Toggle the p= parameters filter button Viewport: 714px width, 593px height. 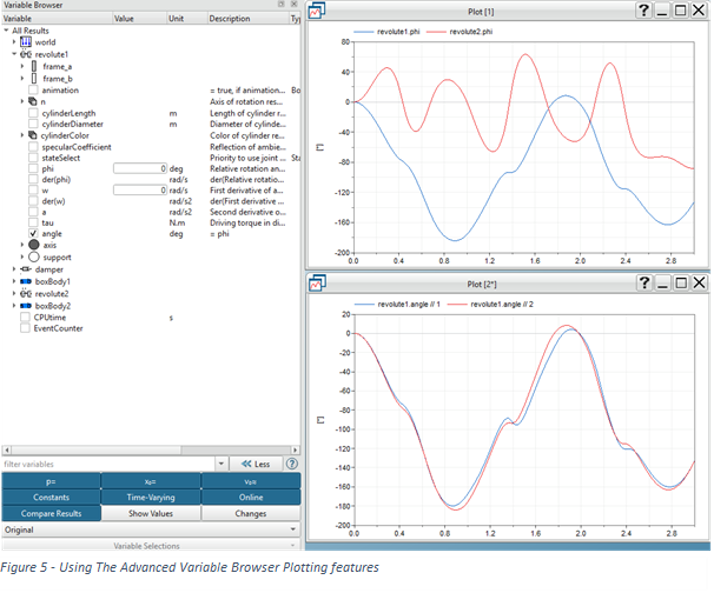click(51, 481)
